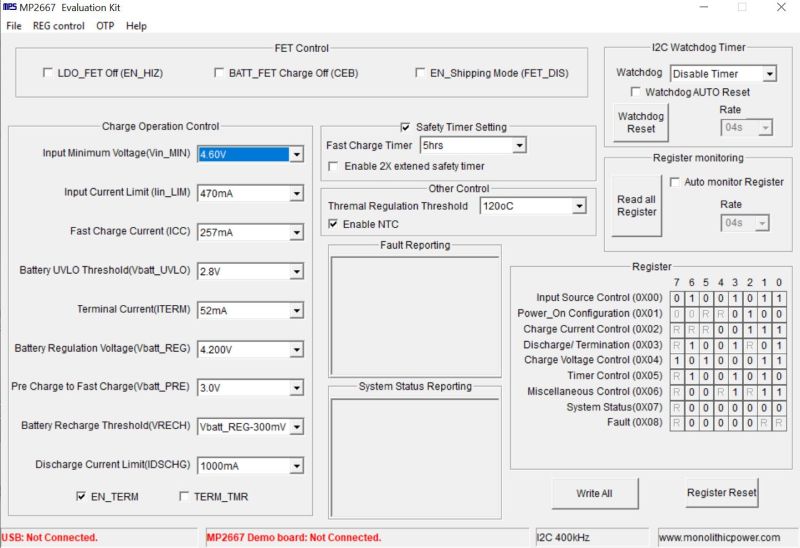Close the MP2667 Evaluation Kit window

pyautogui.click(x=781, y=7)
